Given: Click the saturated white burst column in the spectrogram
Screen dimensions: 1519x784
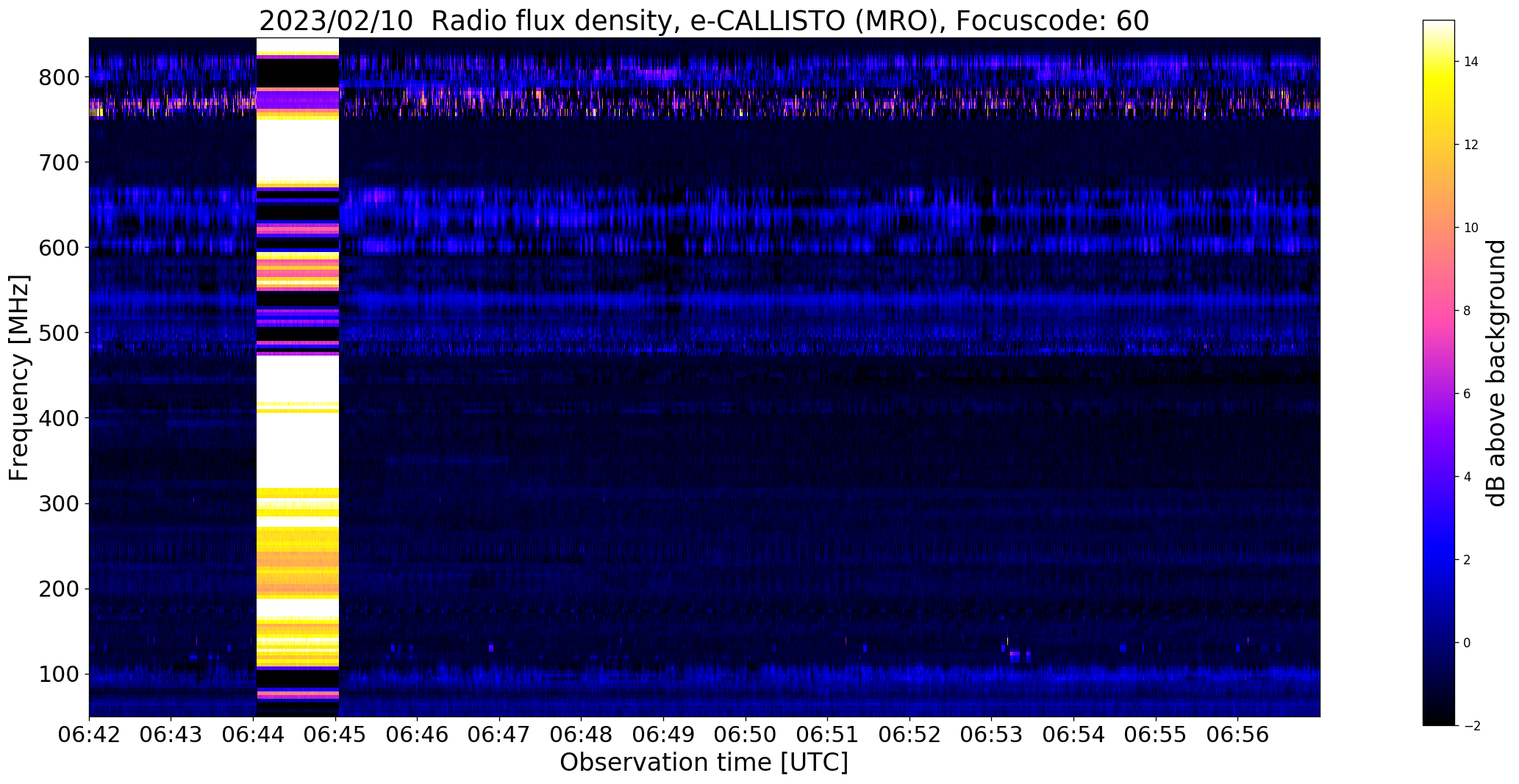Looking at the screenshot, I should pos(297,377).
